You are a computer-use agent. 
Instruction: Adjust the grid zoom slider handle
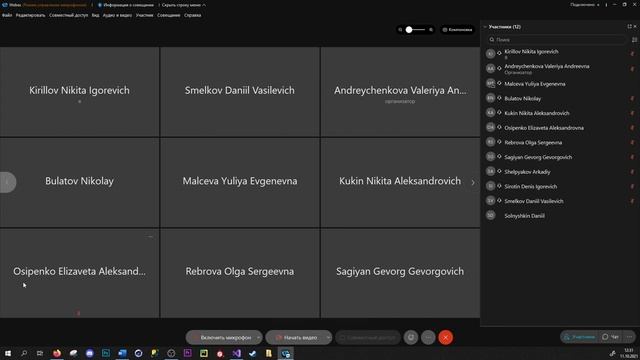pos(409,29)
